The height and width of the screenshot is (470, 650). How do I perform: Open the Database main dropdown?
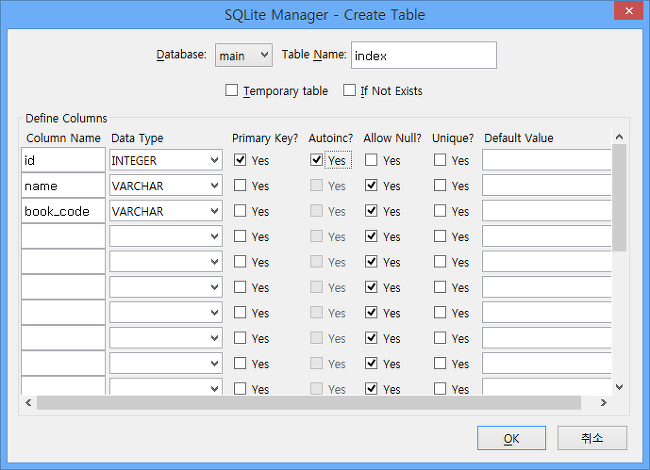244,55
